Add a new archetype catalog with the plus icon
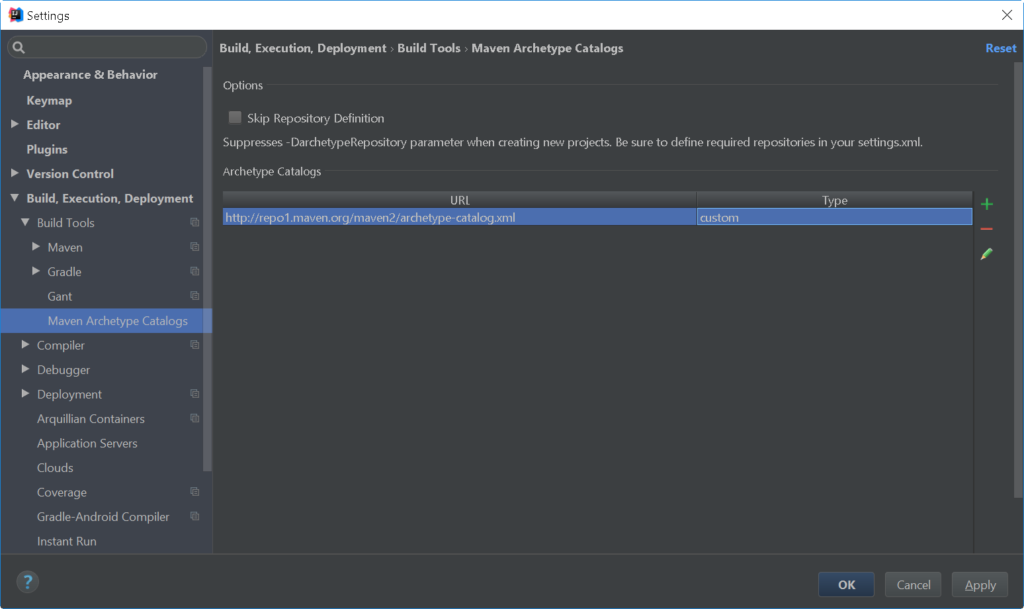 (987, 204)
